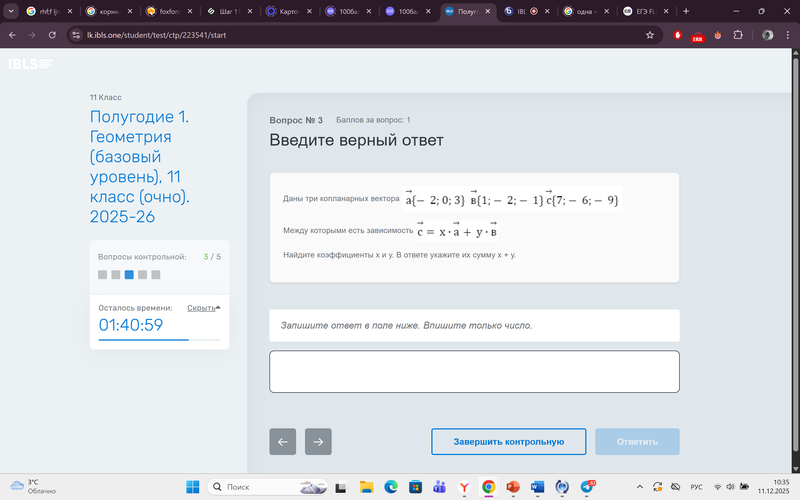Open the IBLS logo home link
This screenshot has height=500, width=800.
click(31, 64)
